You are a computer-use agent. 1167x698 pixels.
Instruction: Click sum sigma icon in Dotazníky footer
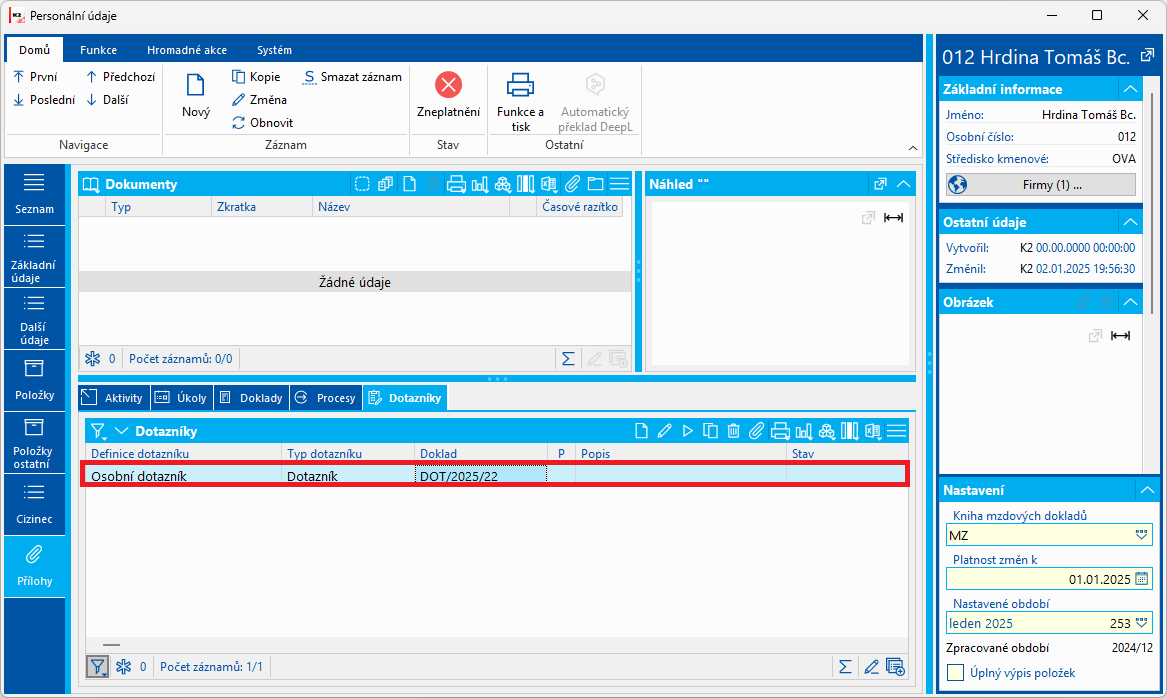(x=845, y=667)
